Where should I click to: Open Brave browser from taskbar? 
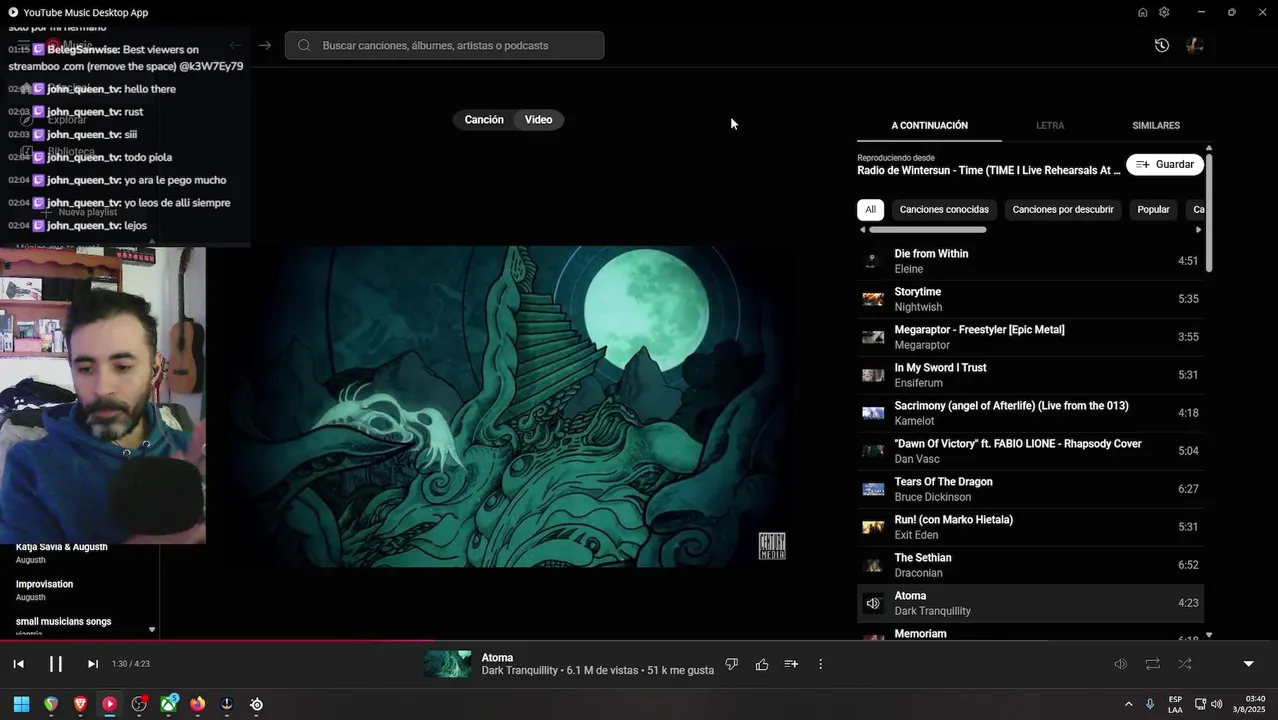(80, 704)
